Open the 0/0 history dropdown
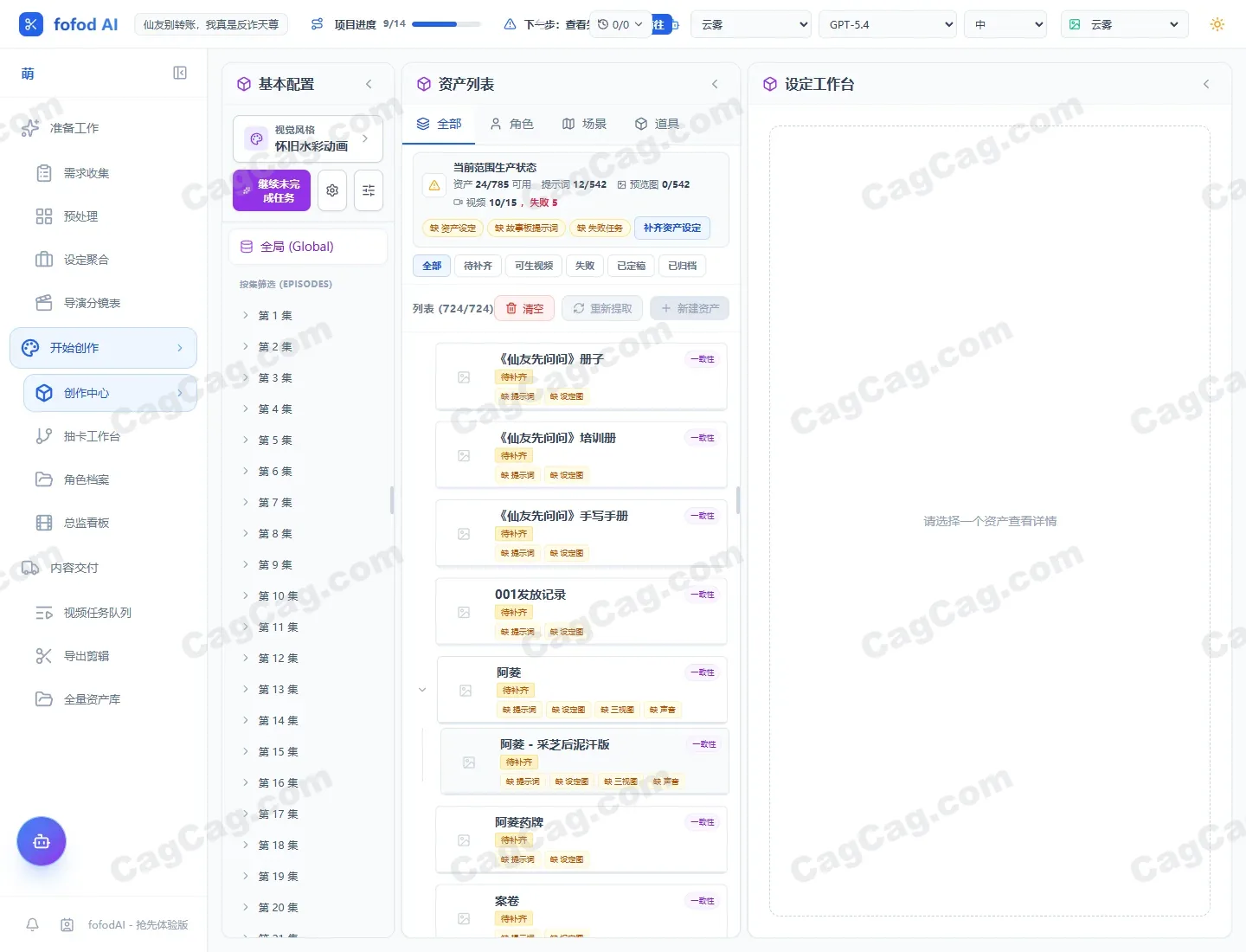This screenshot has height=952, width=1246. [x=620, y=24]
